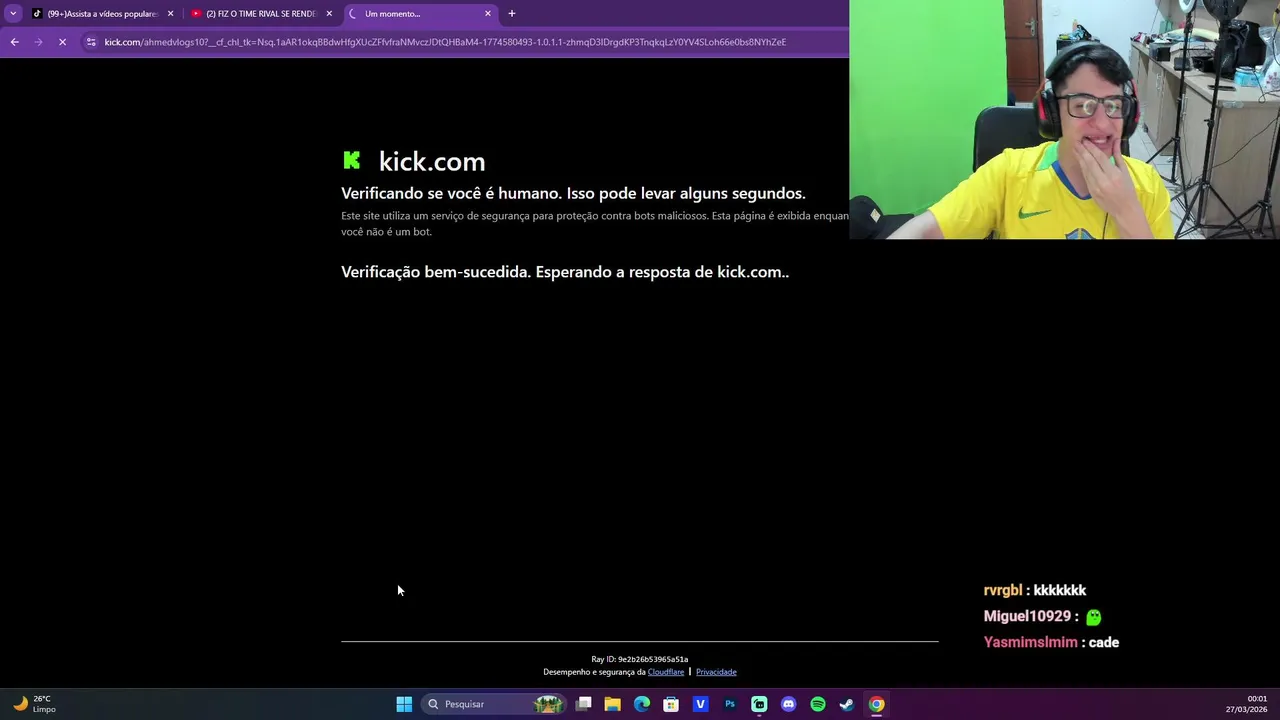Open the Windows Start menu
The width and height of the screenshot is (1280, 720).
click(x=404, y=704)
